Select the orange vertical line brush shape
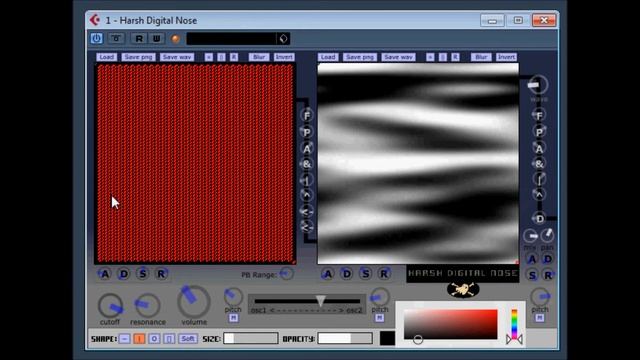640x360 pixels. click(x=139, y=339)
